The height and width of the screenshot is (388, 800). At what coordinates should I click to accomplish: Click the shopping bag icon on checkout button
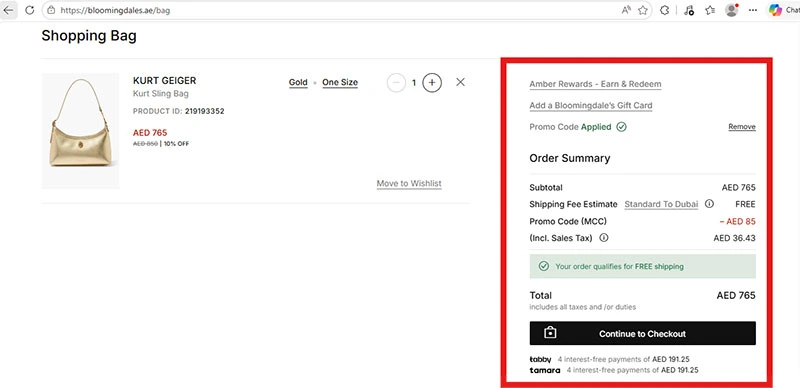click(x=550, y=333)
